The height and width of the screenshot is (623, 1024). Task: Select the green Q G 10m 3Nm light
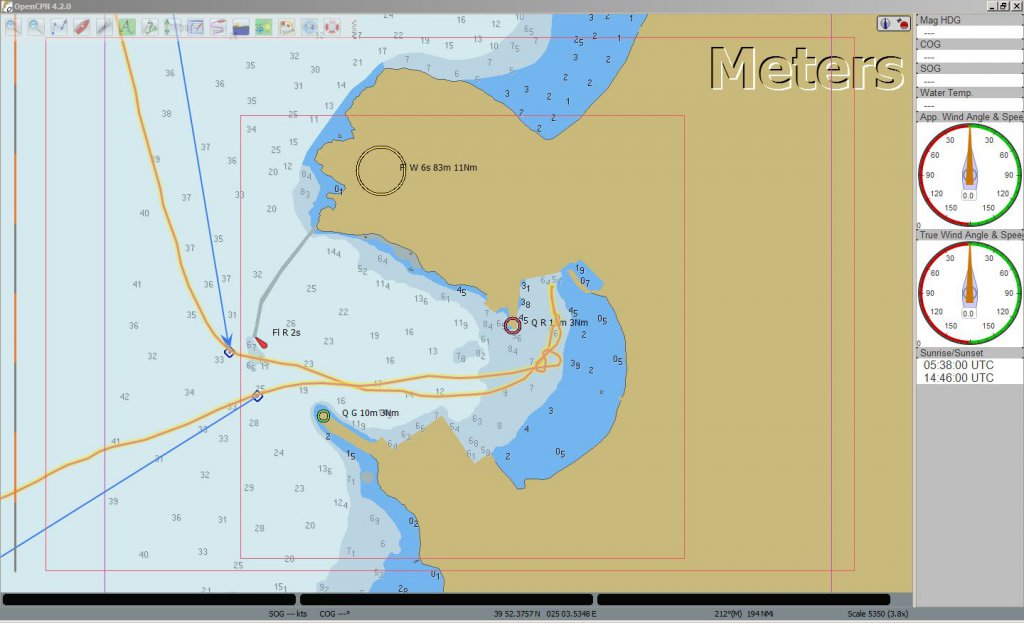click(323, 416)
